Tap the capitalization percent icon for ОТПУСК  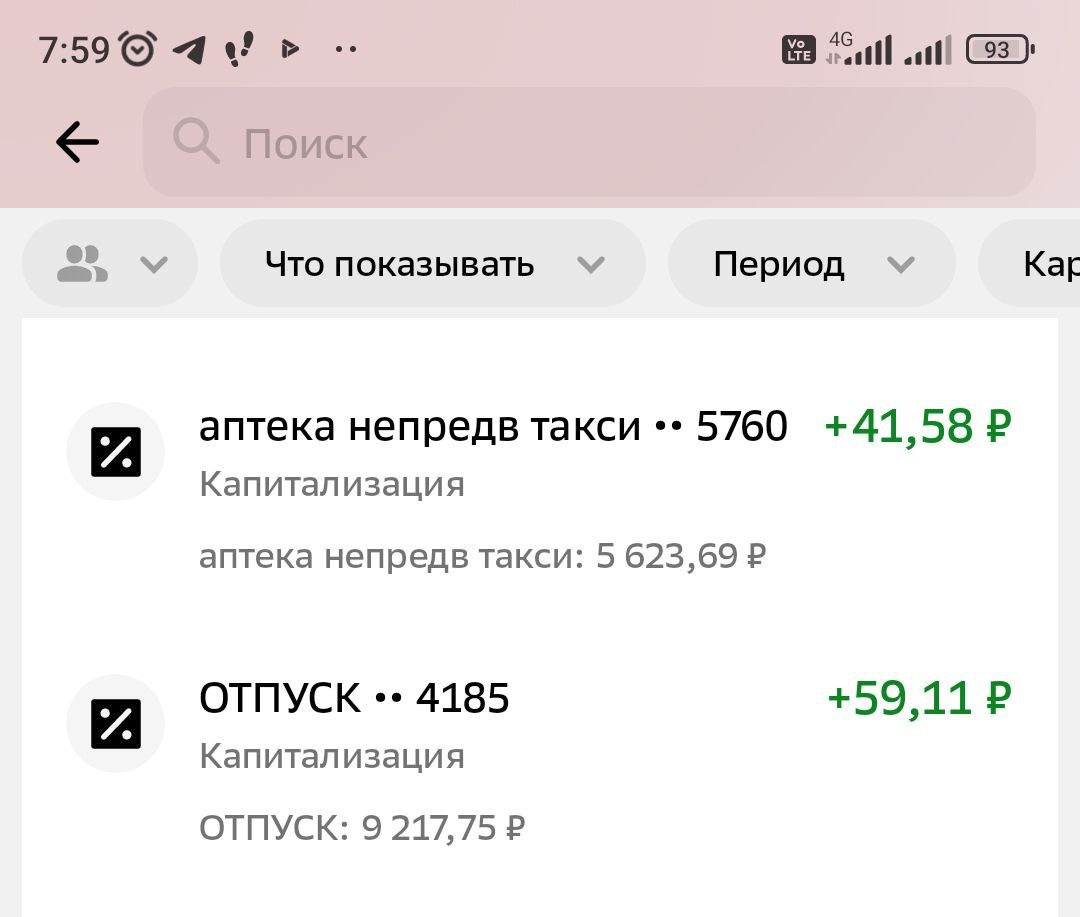point(116,723)
